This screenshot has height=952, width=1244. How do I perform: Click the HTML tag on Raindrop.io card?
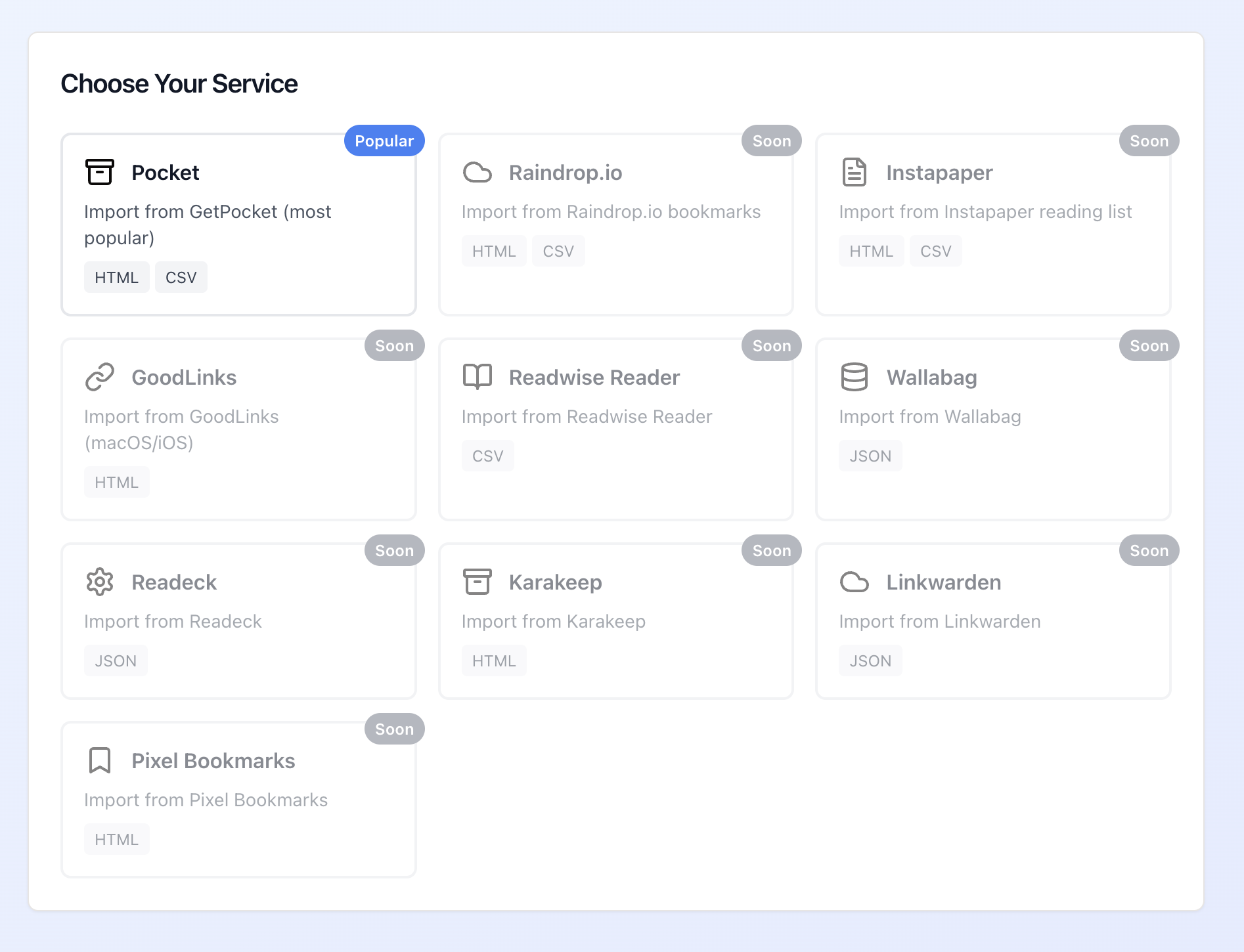(x=494, y=251)
